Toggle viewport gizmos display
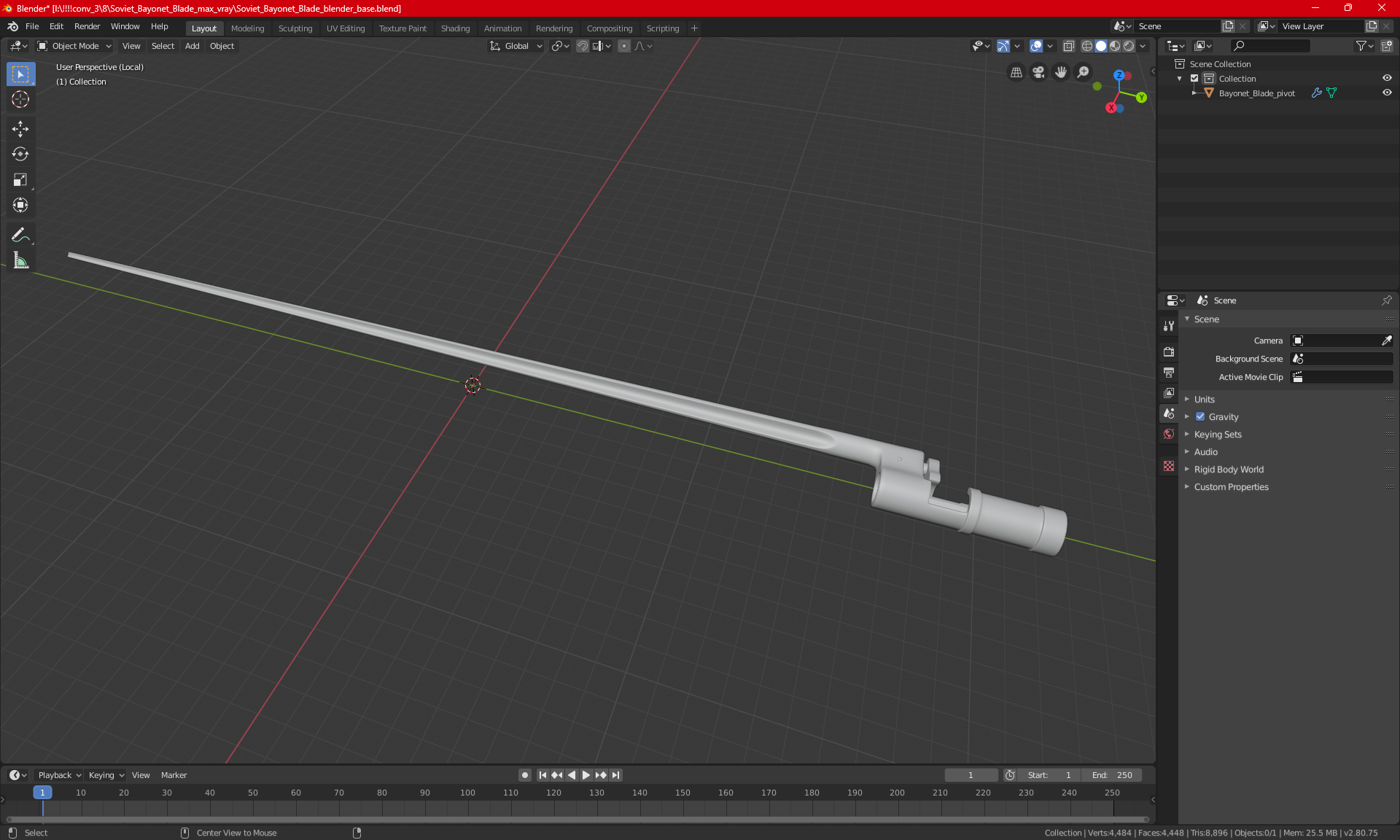Image resolution: width=1400 pixels, height=840 pixels. (x=1003, y=46)
